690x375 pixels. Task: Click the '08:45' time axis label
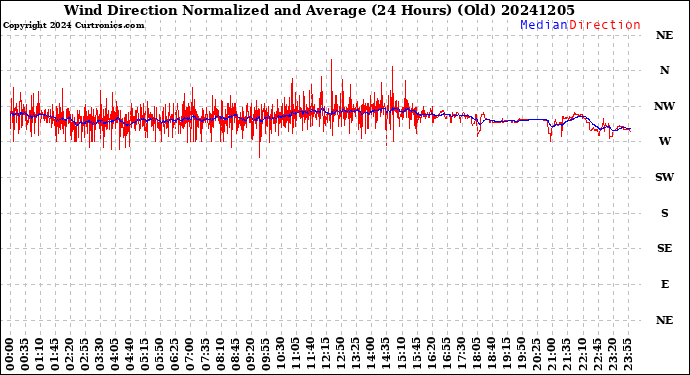pos(235,354)
